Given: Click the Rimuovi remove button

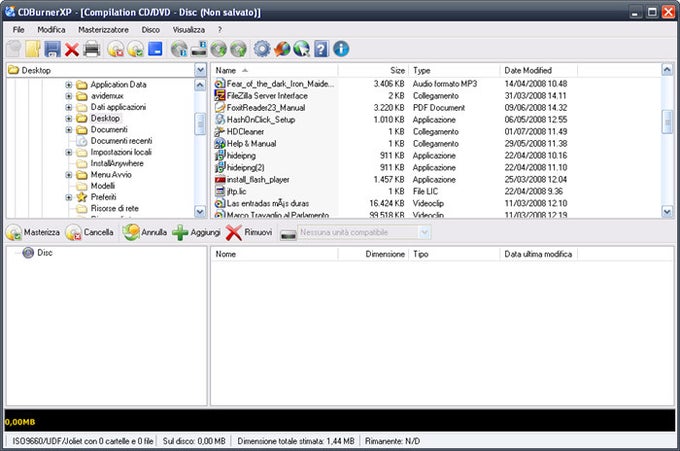Looking at the screenshot, I should [249, 232].
